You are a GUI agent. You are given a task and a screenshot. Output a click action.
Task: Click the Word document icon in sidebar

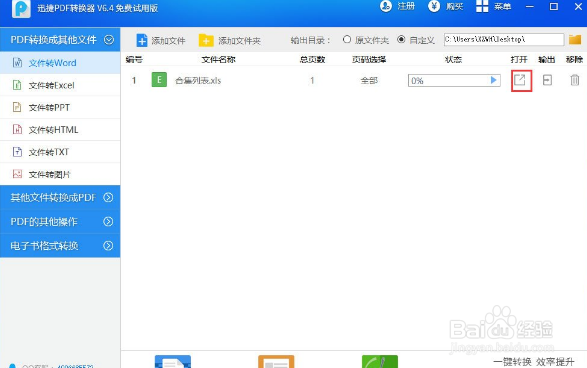pos(17,63)
